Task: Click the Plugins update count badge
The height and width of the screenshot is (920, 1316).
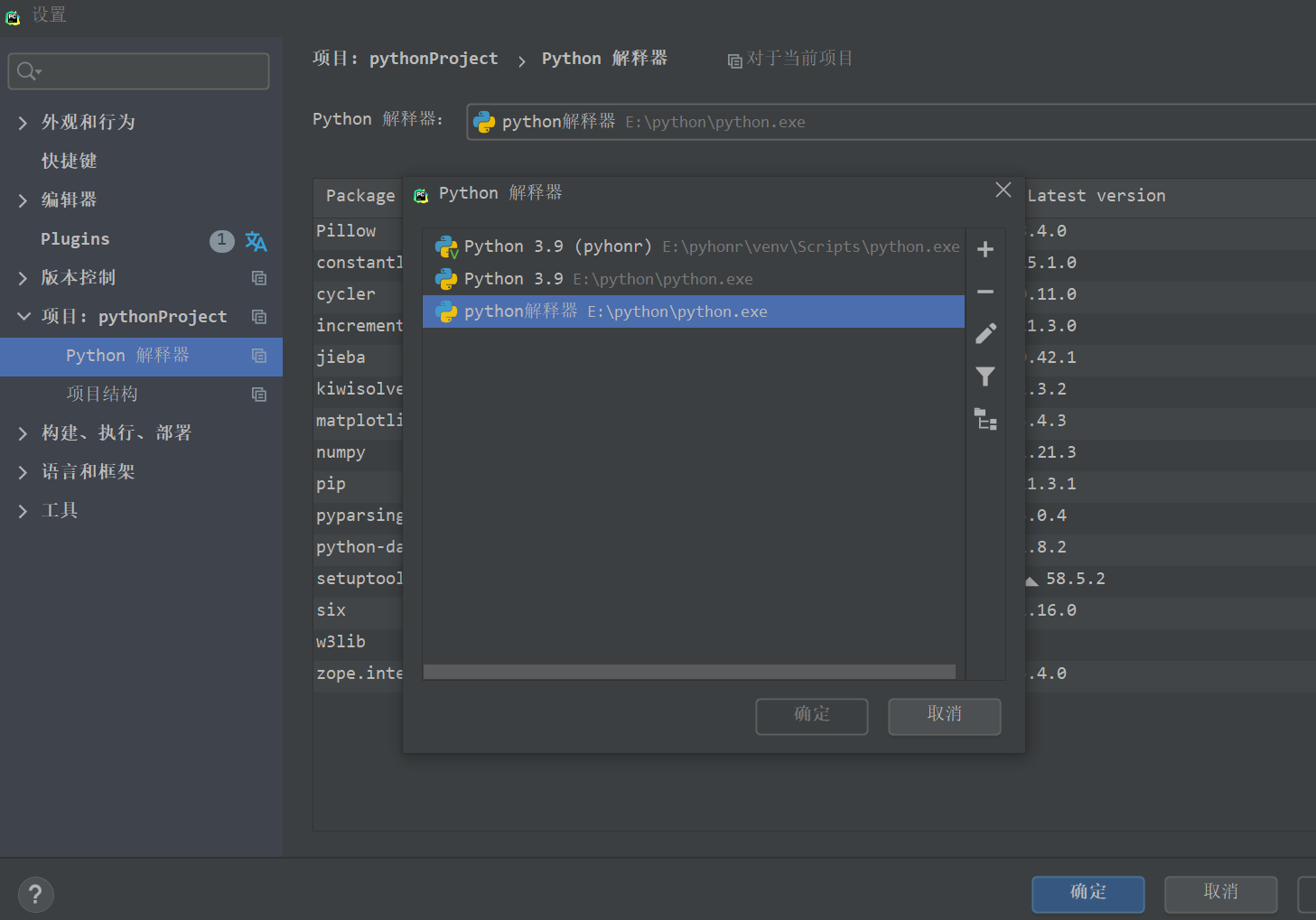Action: tap(221, 240)
